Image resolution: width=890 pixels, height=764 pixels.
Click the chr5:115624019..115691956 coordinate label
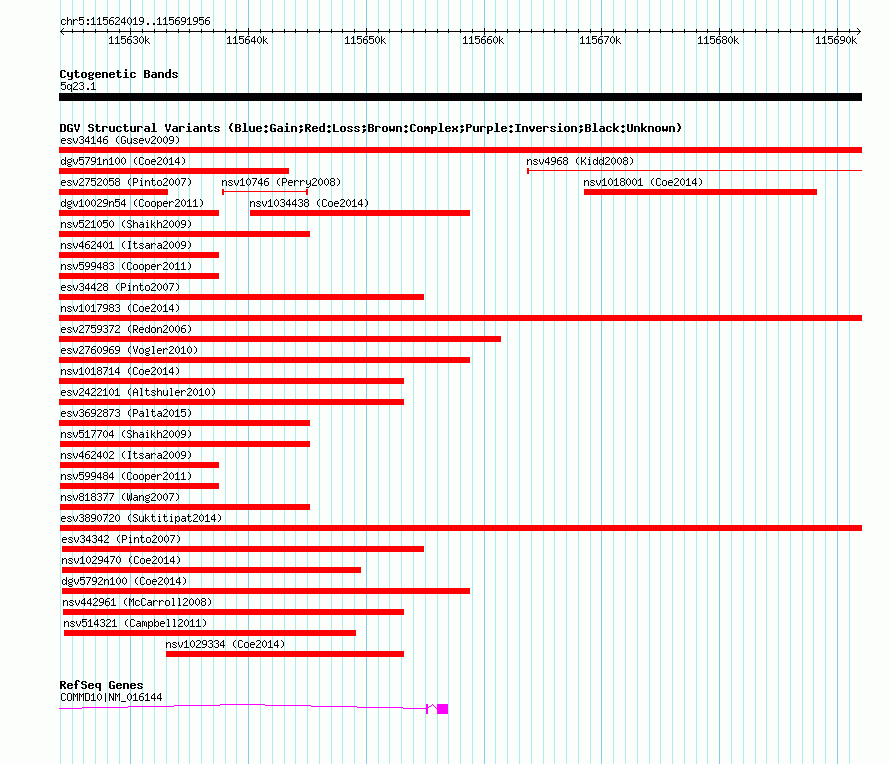(x=135, y=21)
